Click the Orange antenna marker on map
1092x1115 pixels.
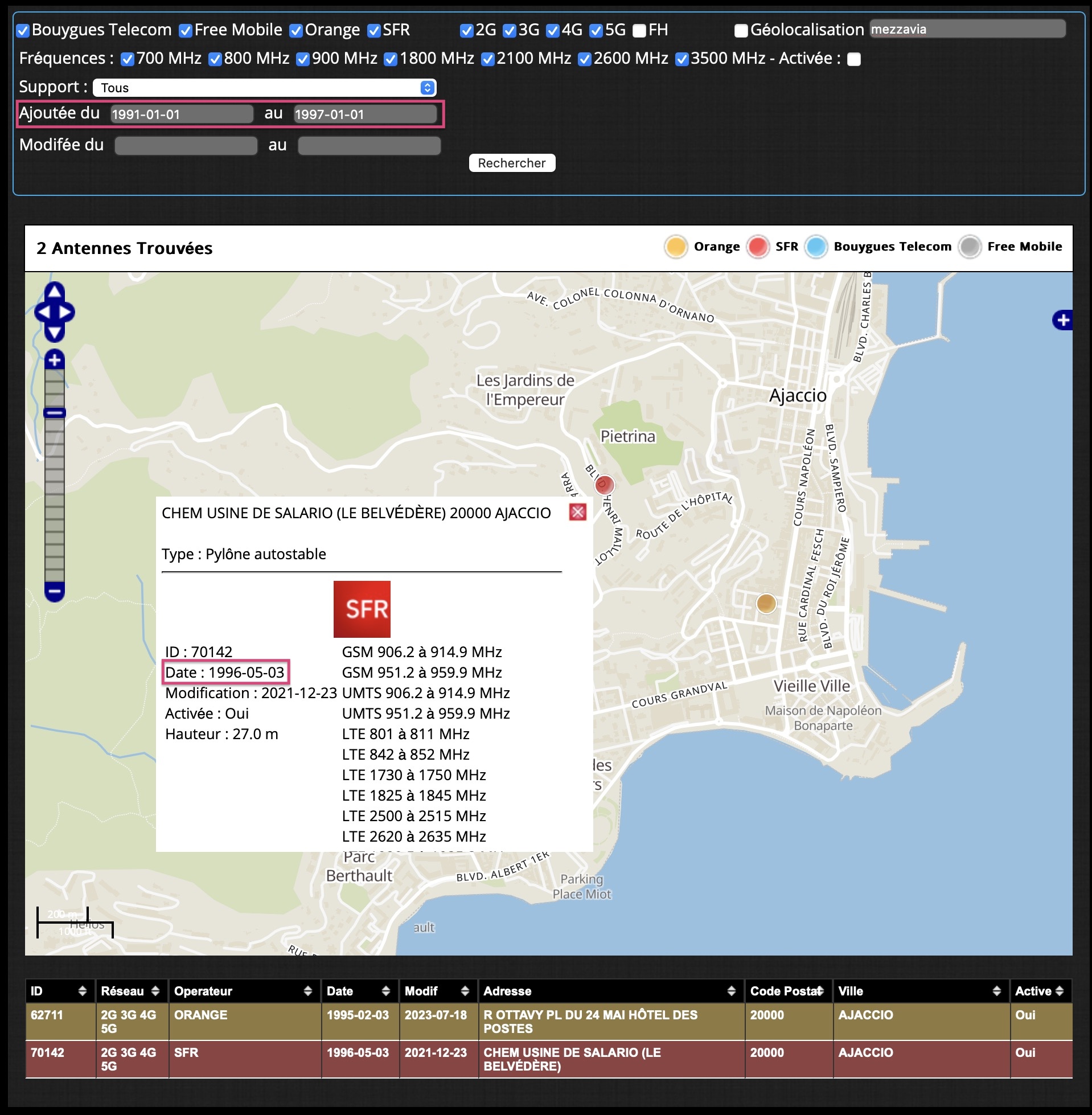(x=766, y=604)
